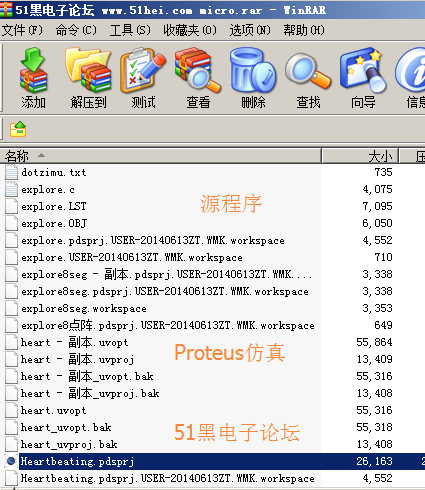Click the 解压到 (Extract To) icon
The image size is (425, 490).
[88, 78]
